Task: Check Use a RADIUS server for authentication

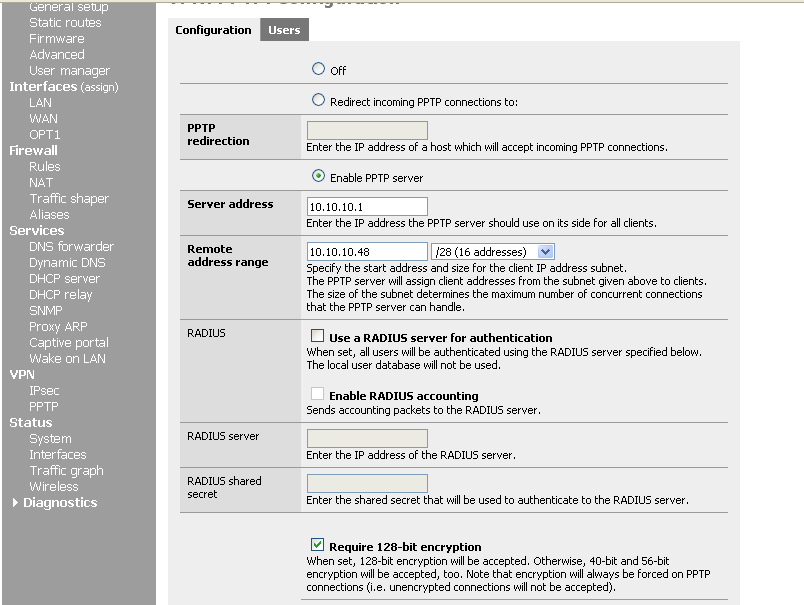Action: point(317,337)
